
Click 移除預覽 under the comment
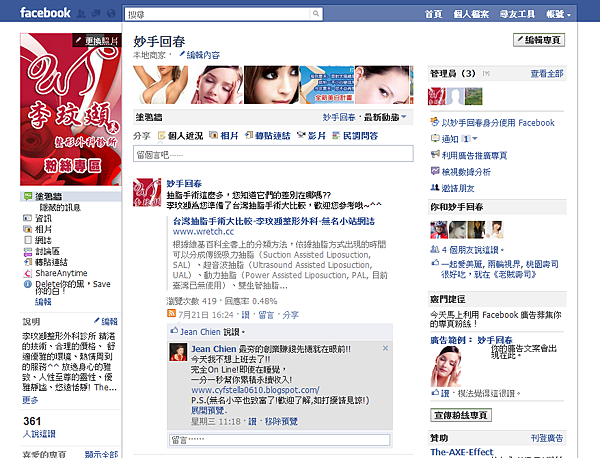coord(281,422)
